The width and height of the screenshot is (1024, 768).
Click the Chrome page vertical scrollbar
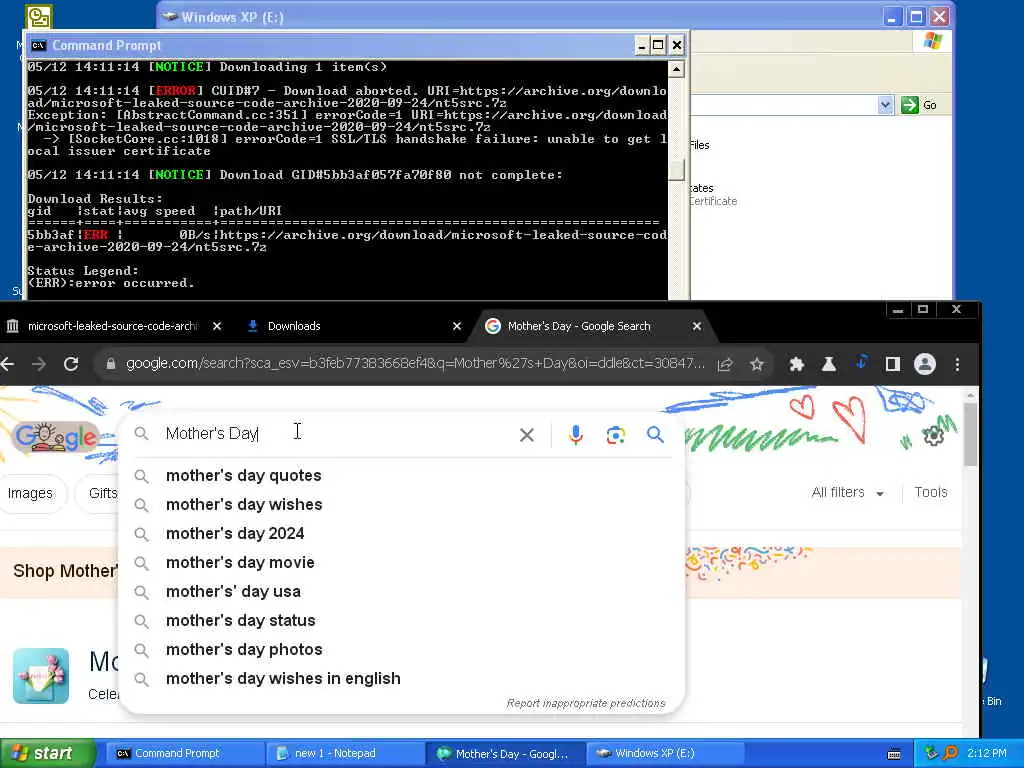click(x=970, y=434)
